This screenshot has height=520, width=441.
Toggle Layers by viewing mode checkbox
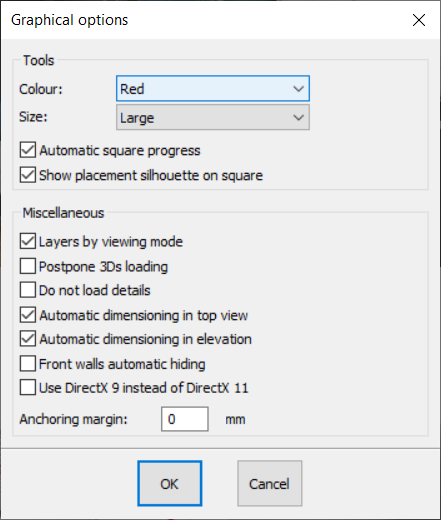(28, 241)
